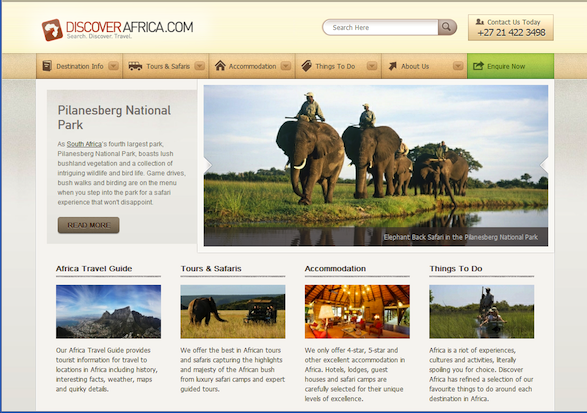This screenshot has width=587, height=413.
Task: Click the Search. Discover. Travel. tagline
Action: click(x=99, y=36)
